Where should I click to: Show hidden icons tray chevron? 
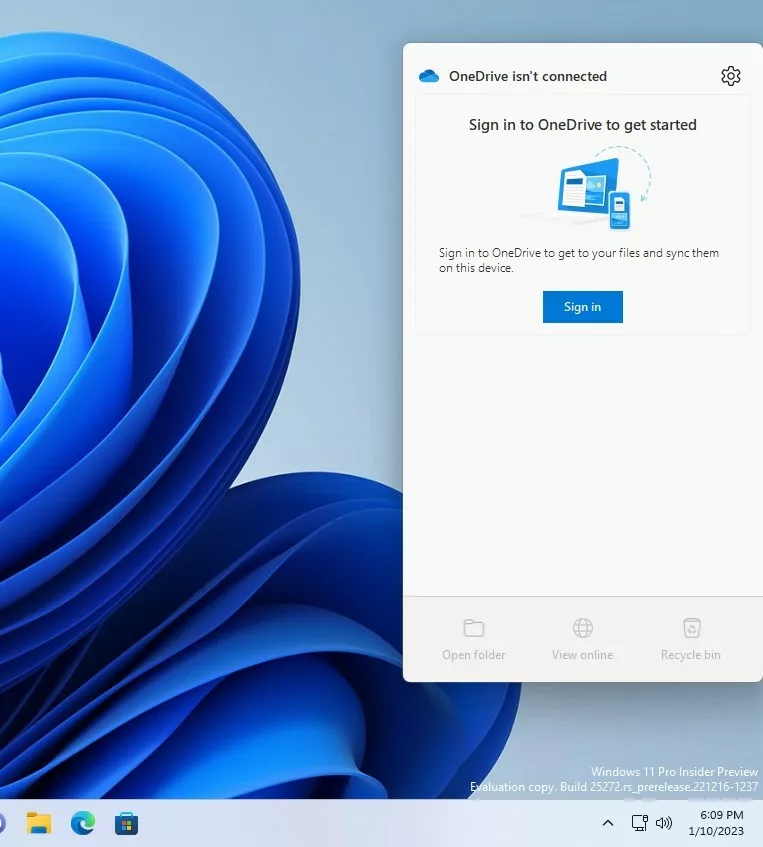coord(607,823)
